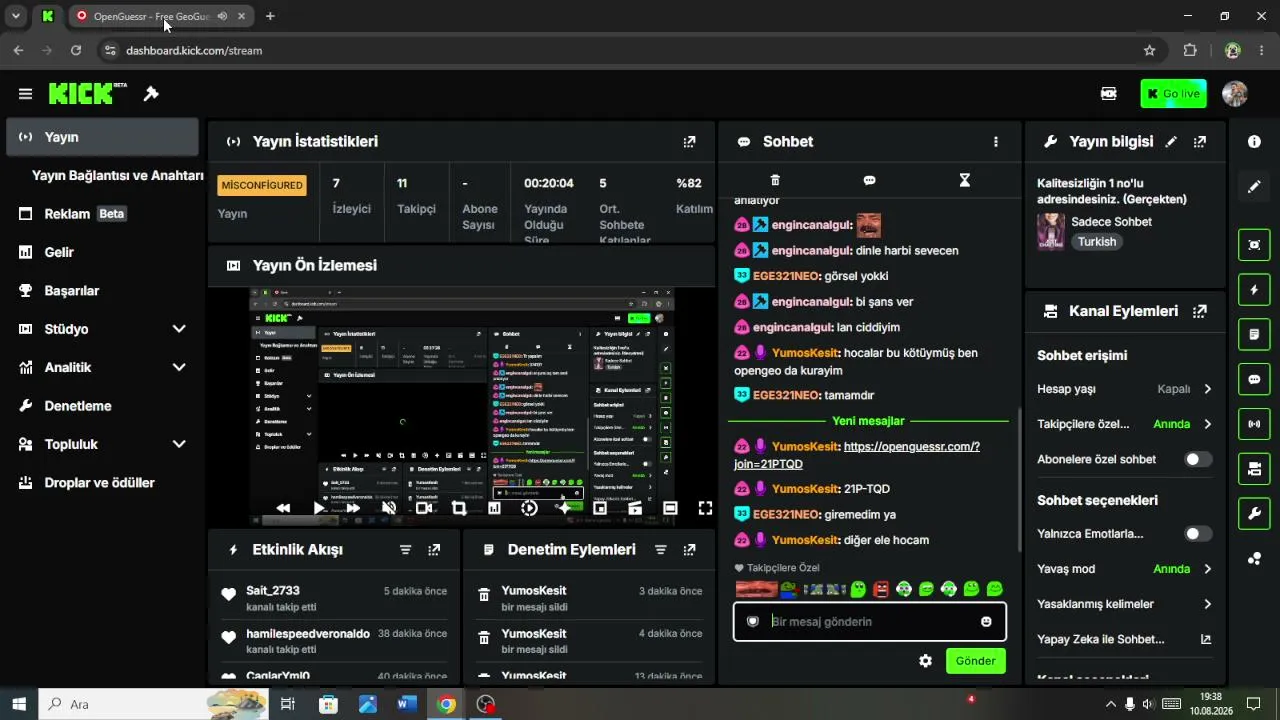This screenshot has height=720, width=1280.
Task: Click the Turkish language tag
Action: coord(1097,242)
